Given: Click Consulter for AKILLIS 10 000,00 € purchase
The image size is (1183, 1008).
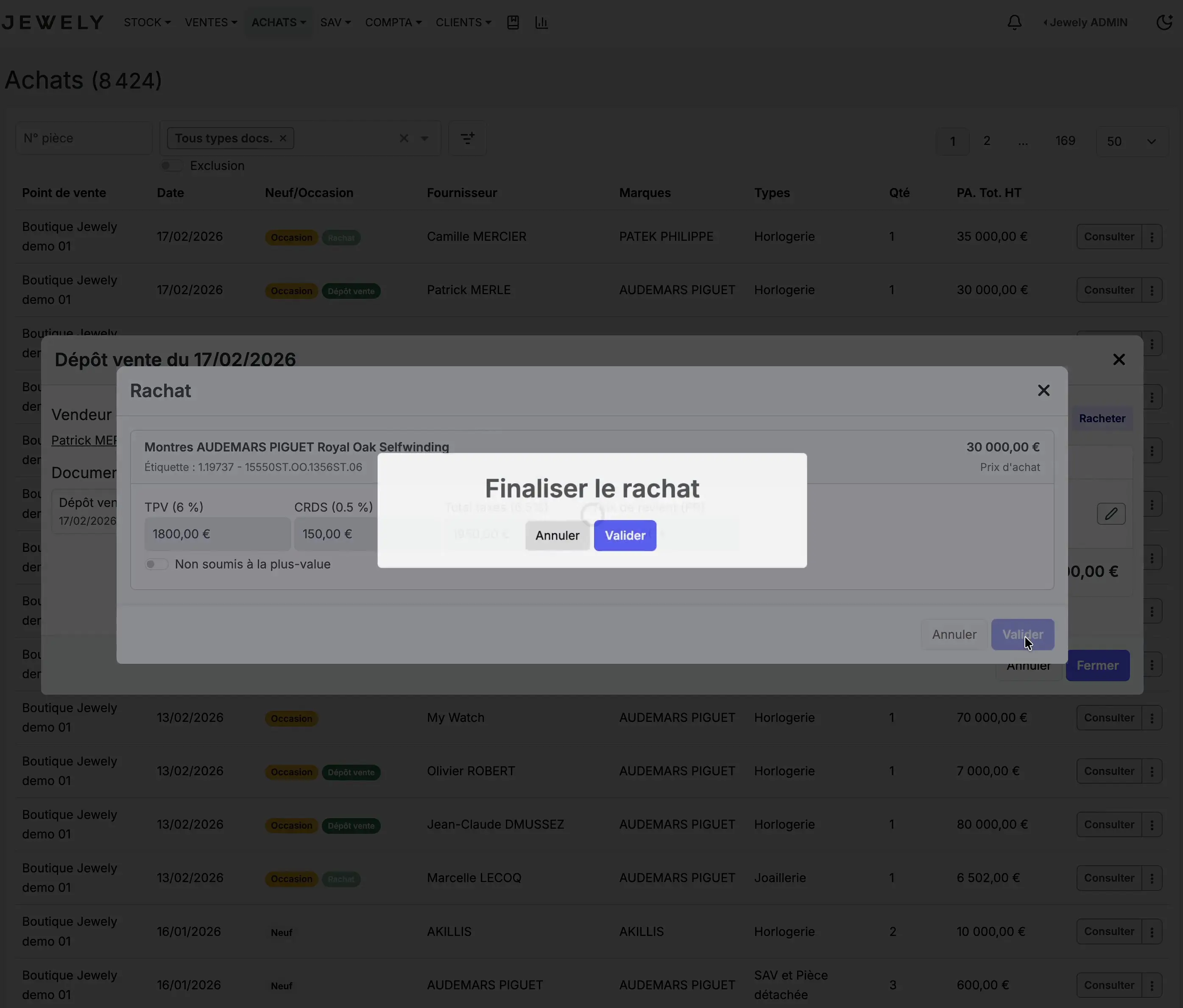Looking at the screenshot, I should click(1109, 932).
